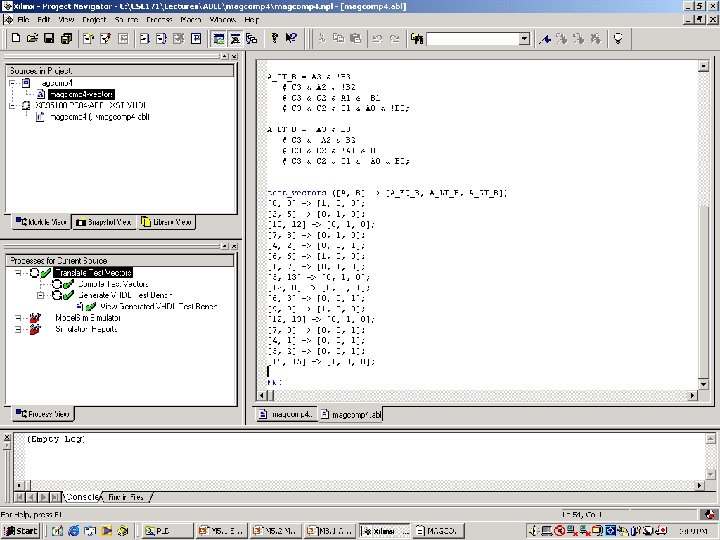Click editor horizontal scrollbar right arrow
This screenshot has width=720, height=540.
tap(692, 395)
